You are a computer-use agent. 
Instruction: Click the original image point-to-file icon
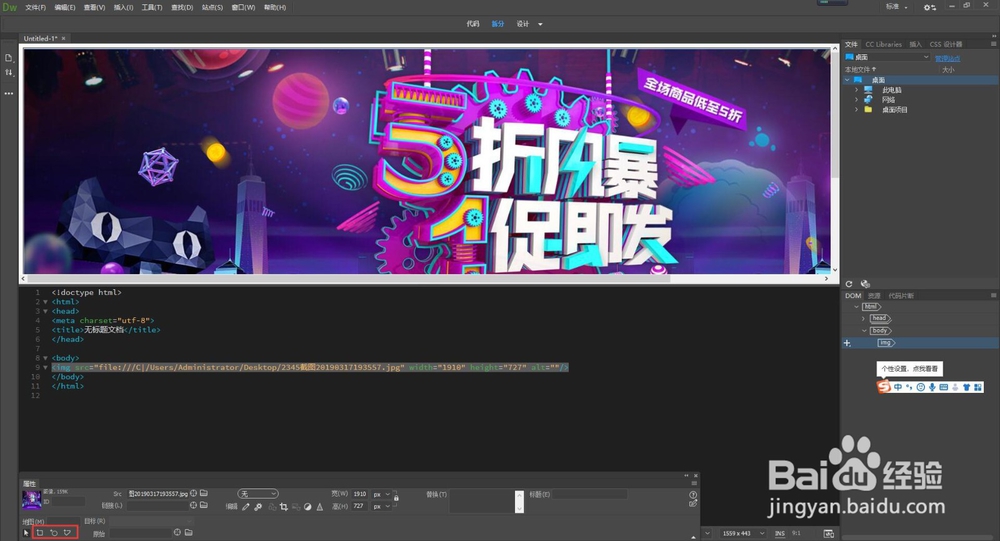click(177, 532)
